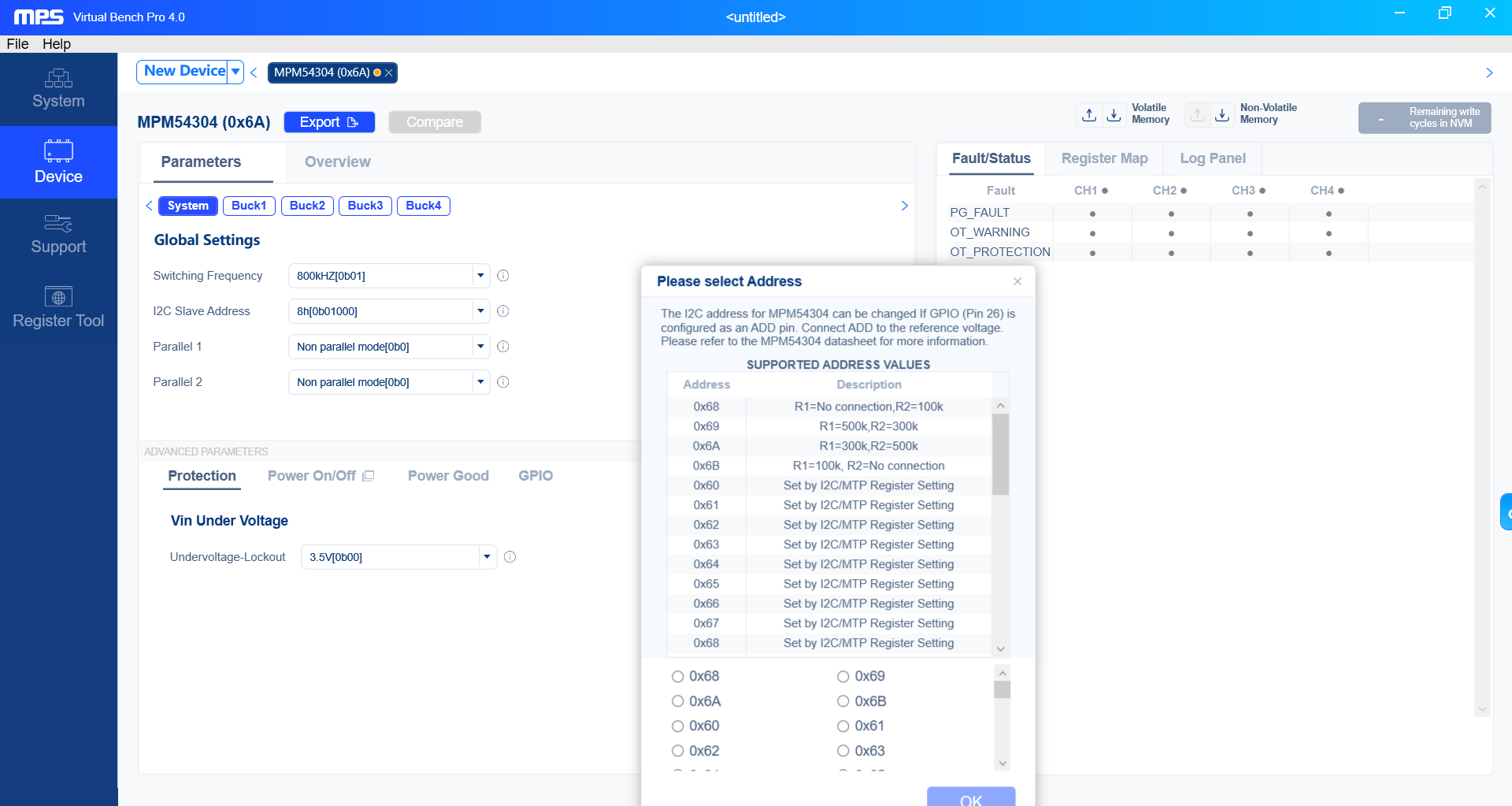This screenshot has height=806, width=1512.
Task: Show info for Parallel 2 setting
Action: (503, 382)
